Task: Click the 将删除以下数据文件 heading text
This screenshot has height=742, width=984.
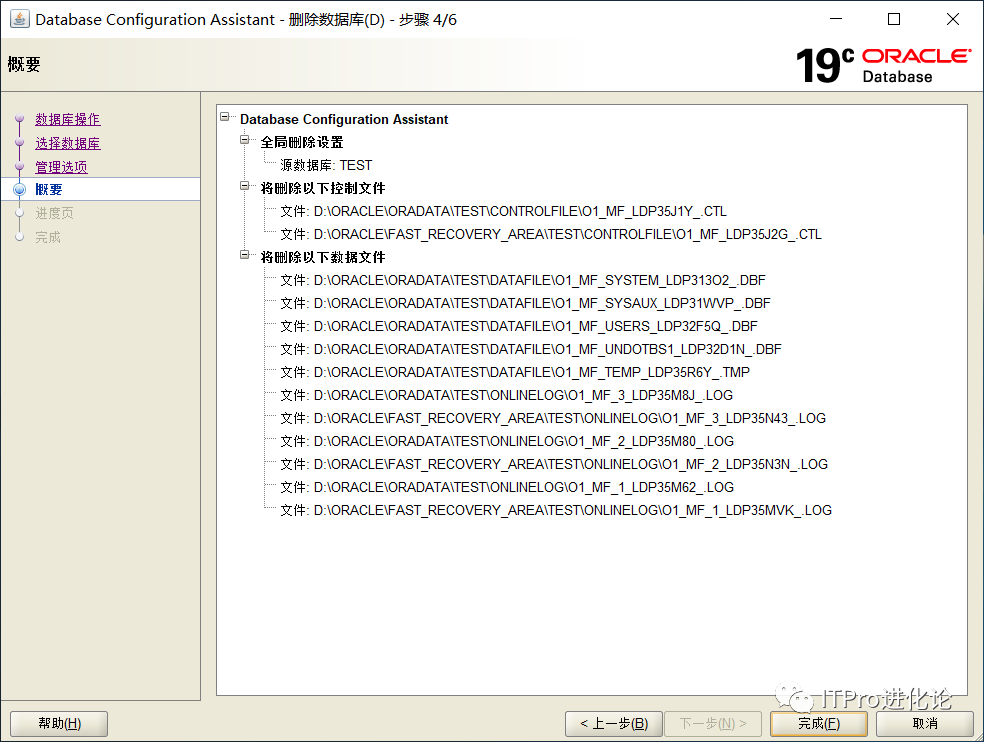Action: tap(323, 257)
